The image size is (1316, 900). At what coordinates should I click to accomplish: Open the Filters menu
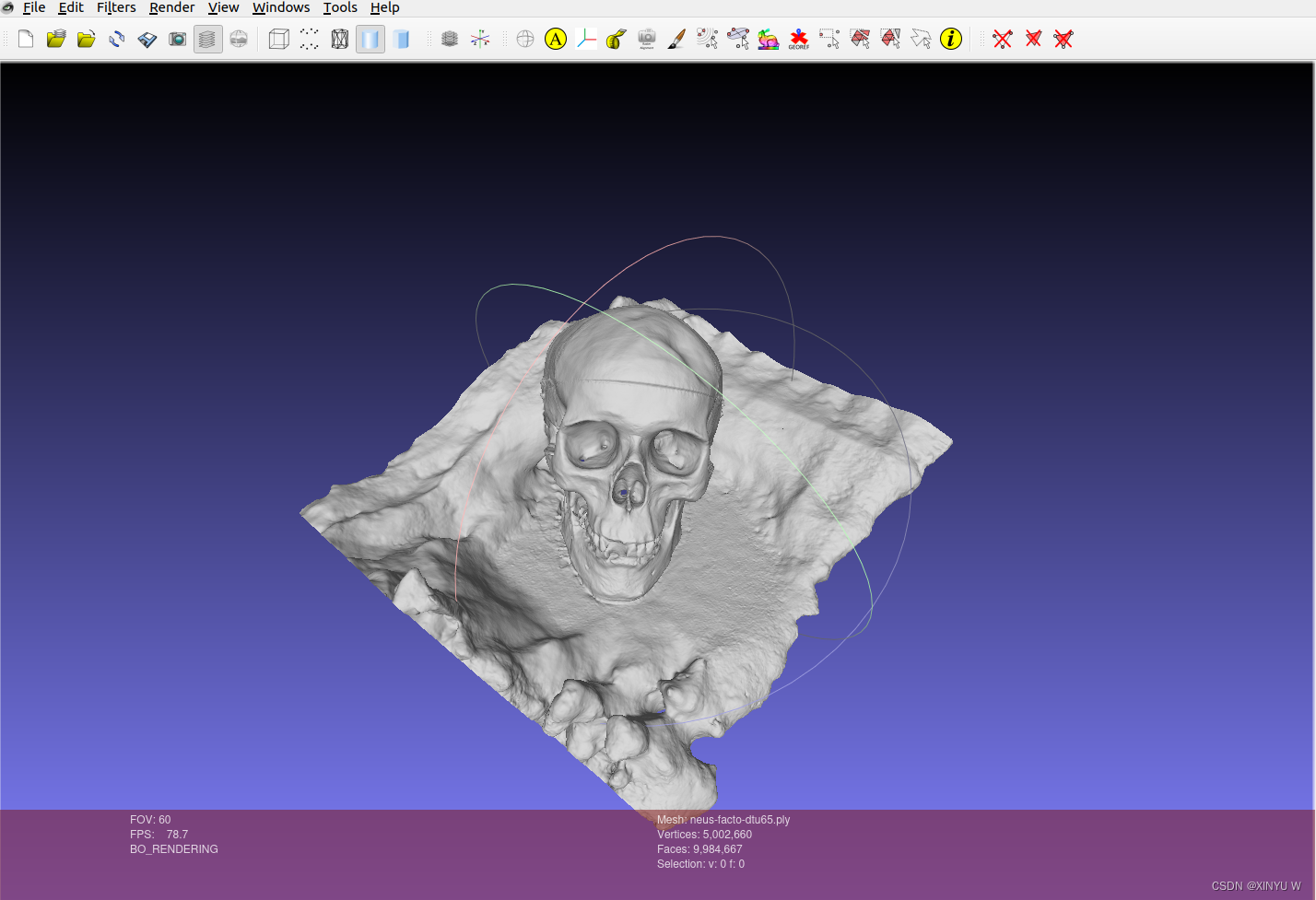click(116, 7)
